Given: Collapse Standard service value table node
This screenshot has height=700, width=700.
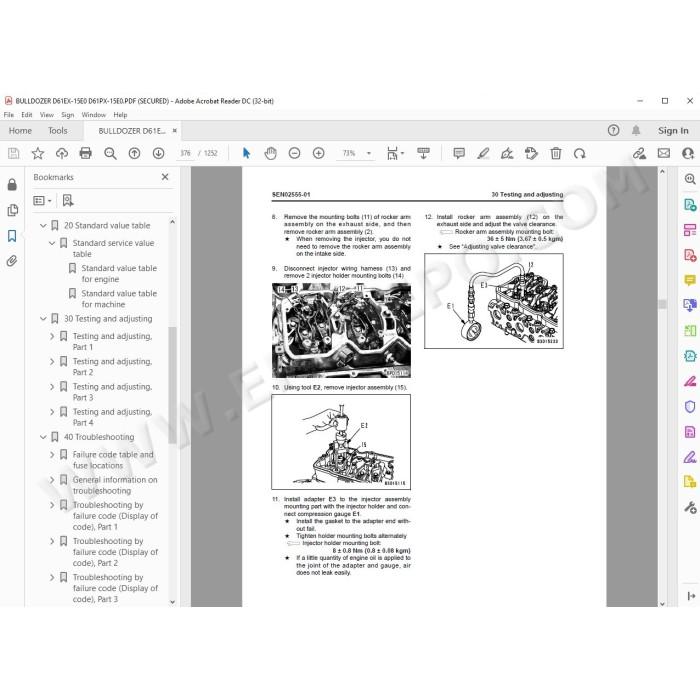Looking at the screenshot, I should (52, 243).
